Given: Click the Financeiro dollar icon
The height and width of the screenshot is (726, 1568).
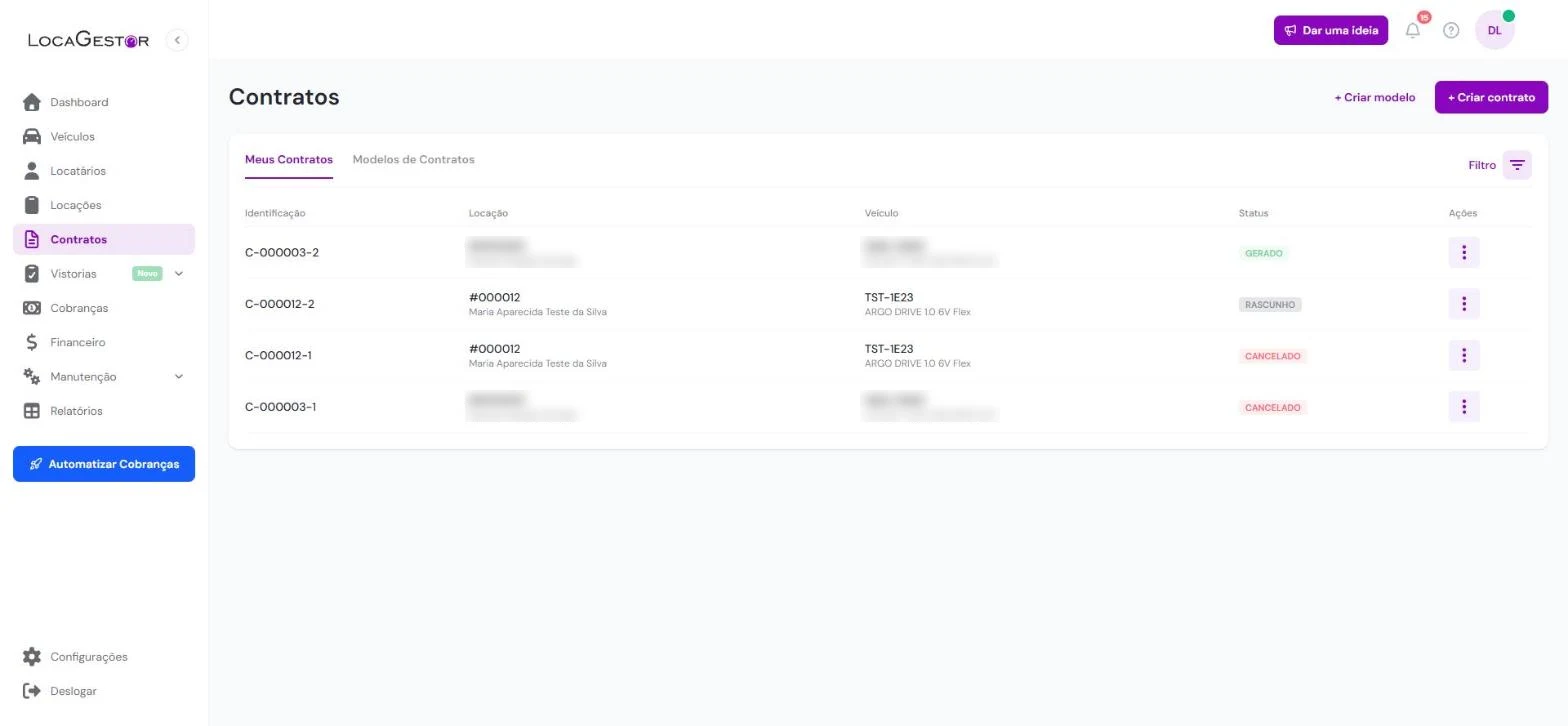Looking at the screenshot, I should (x=32, y=342).
